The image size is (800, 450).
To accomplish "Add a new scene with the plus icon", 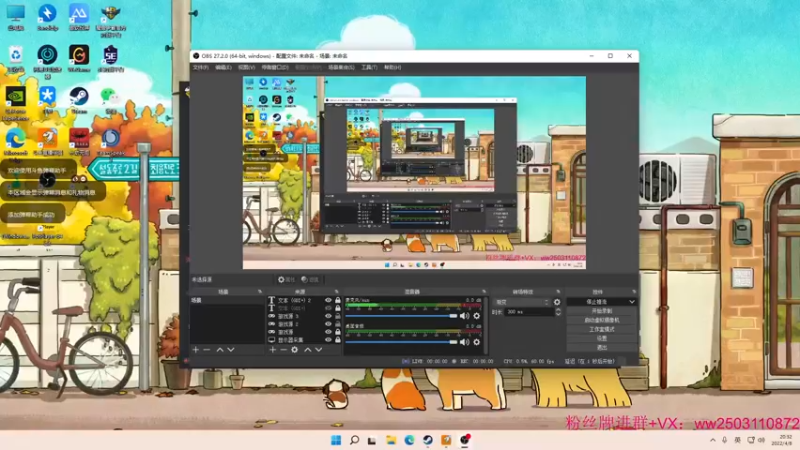I will pos(196,350).
